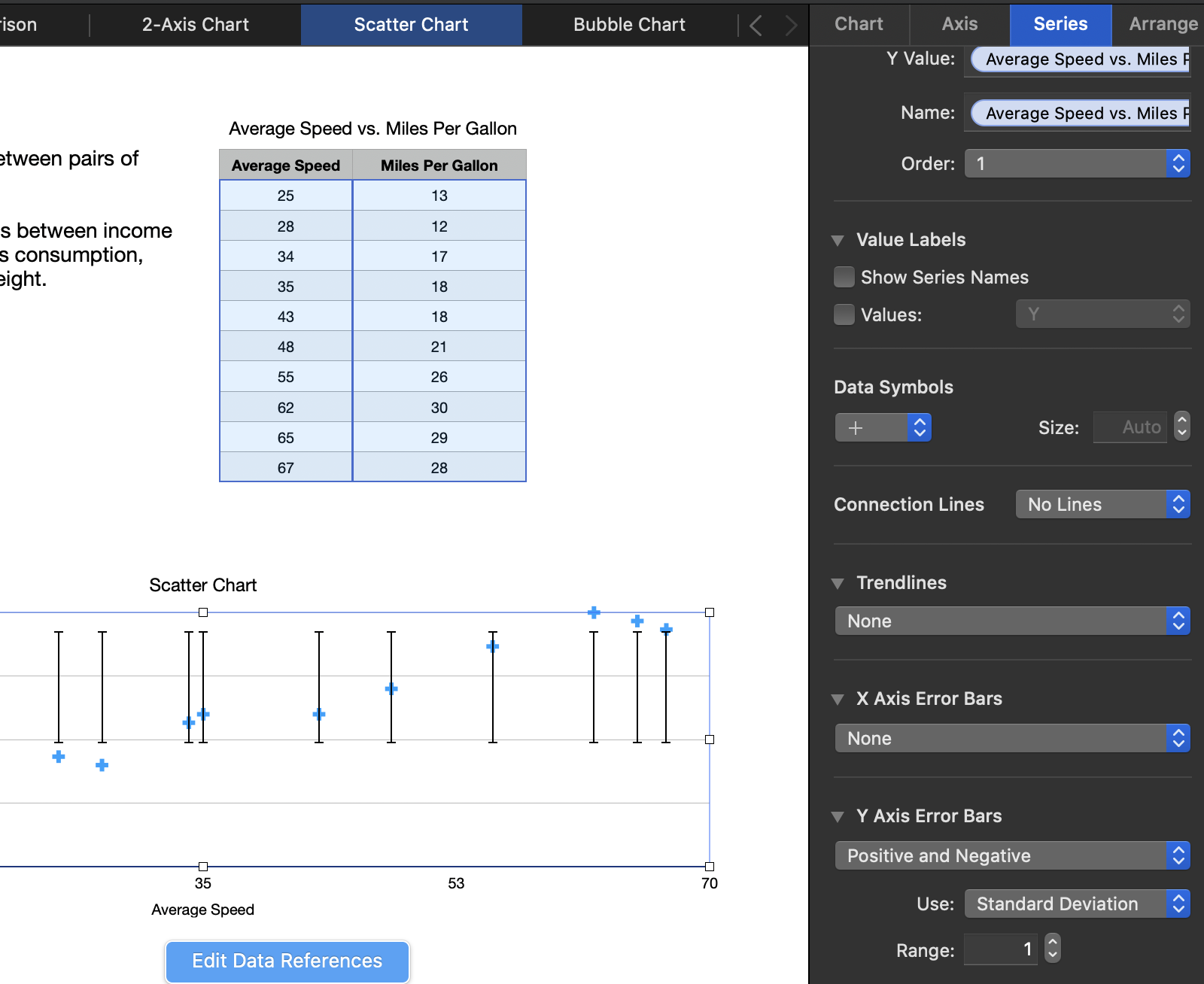Open the Chart inspector tab
This screenshot has height=984, width=1204.
click(859, 24)
